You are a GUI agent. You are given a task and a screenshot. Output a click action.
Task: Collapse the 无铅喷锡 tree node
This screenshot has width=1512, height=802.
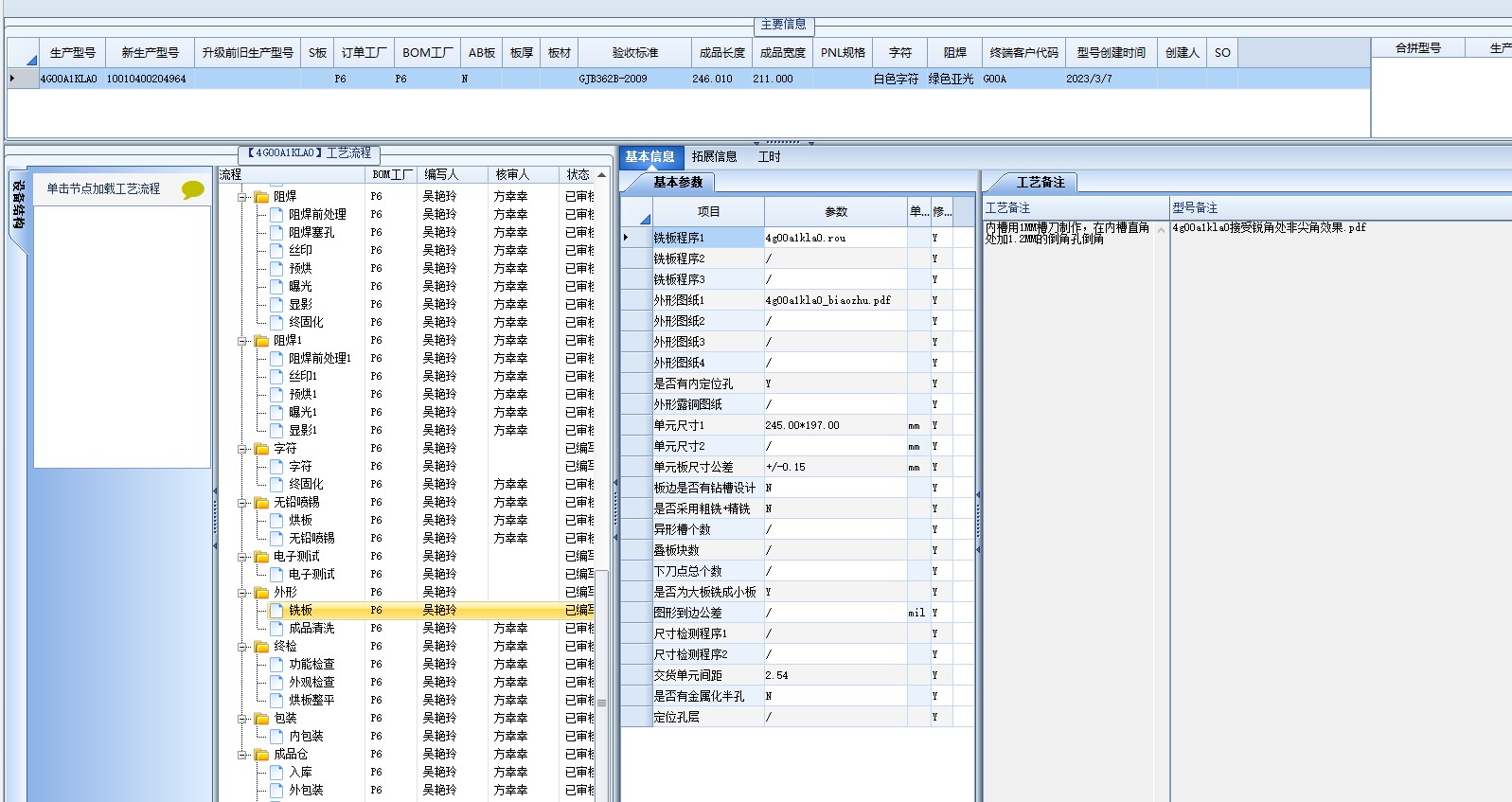[x=242, y=503]
